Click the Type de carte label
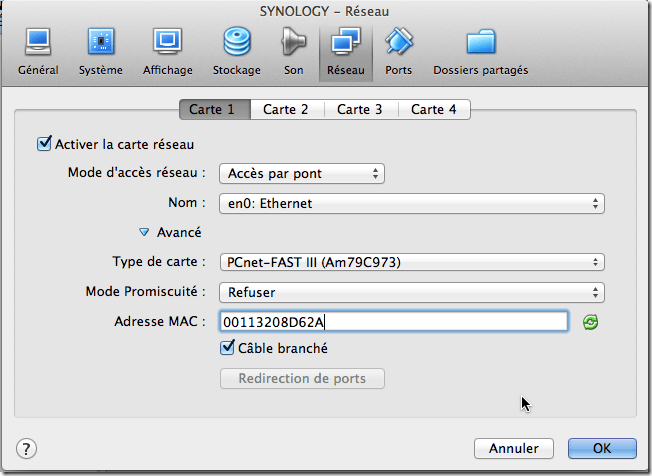 159,261
